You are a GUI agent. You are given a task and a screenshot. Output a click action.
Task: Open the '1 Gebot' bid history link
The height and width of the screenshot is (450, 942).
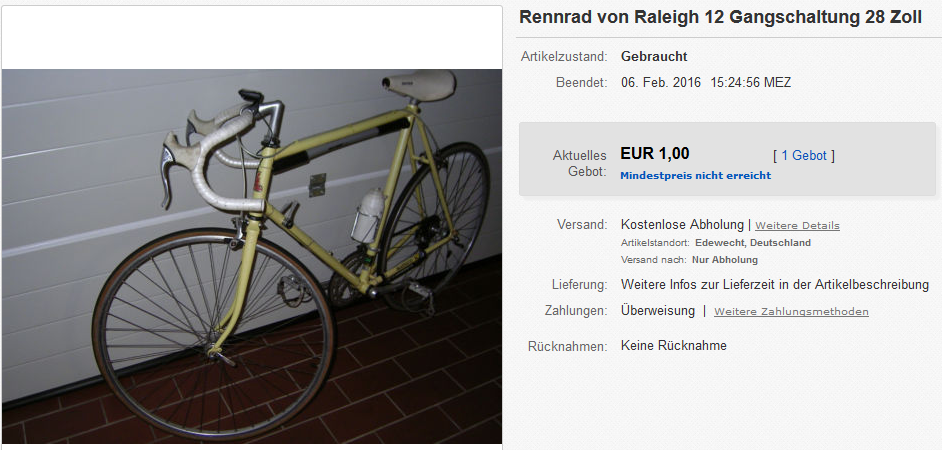coord(804,156)
